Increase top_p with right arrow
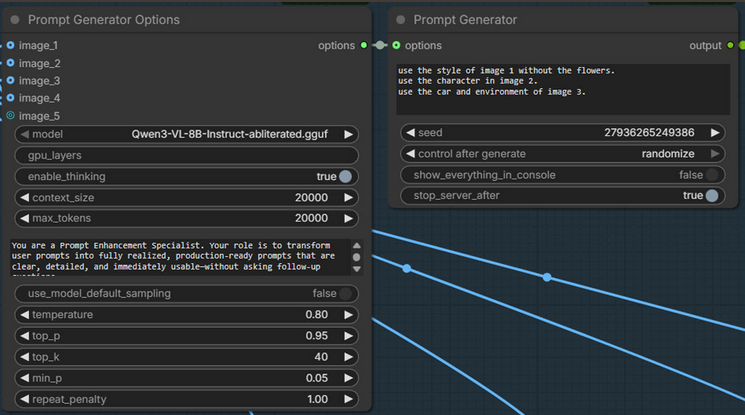 [x=348, y=336]
